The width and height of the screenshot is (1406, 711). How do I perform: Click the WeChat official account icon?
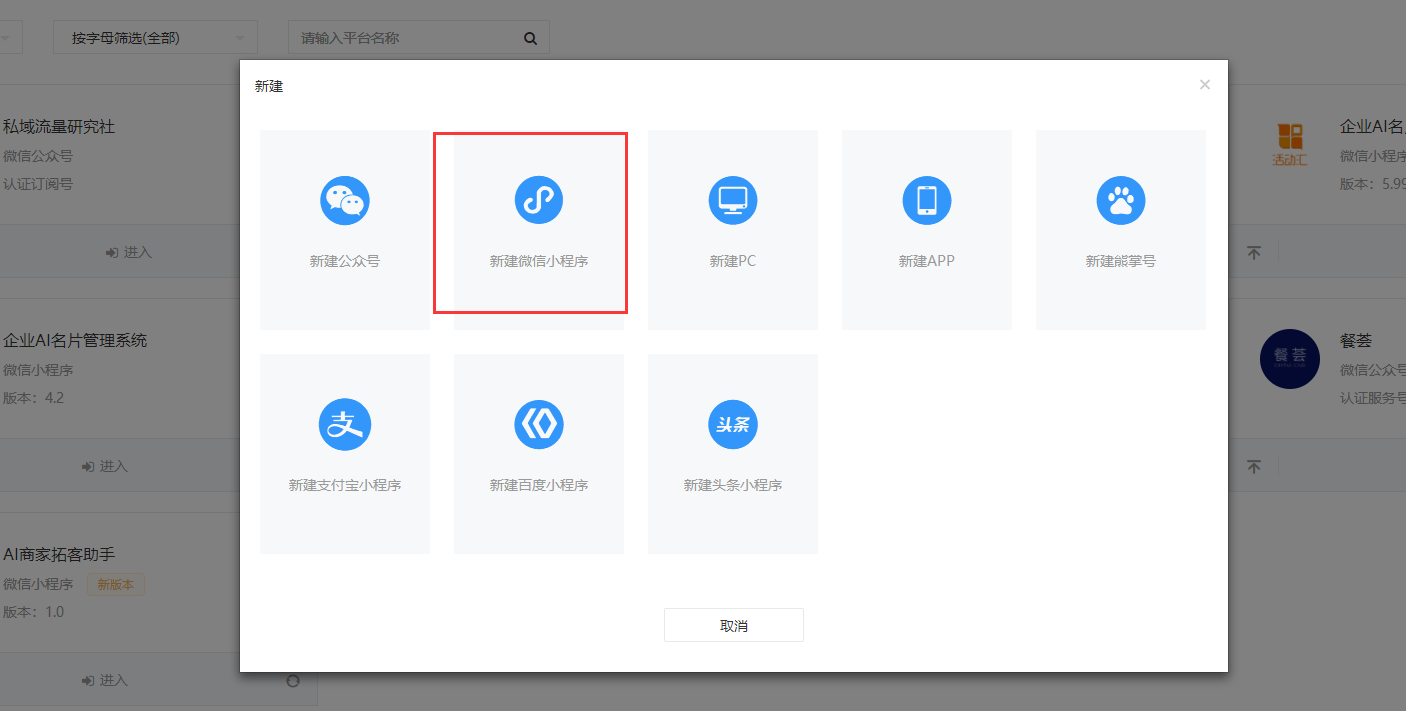(x=345, y=200)
